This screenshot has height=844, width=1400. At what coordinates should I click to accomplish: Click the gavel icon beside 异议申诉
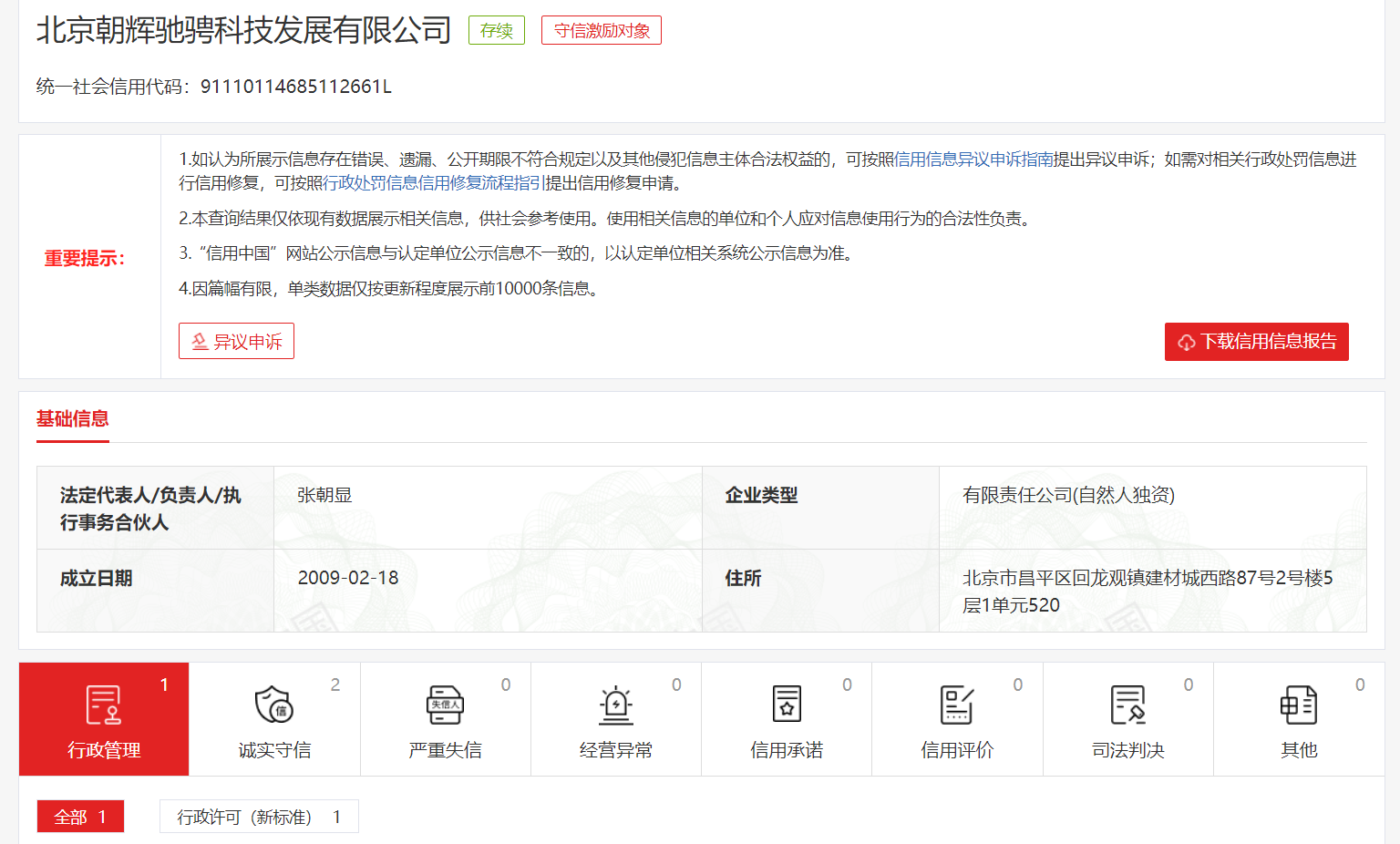pos(200,342)
